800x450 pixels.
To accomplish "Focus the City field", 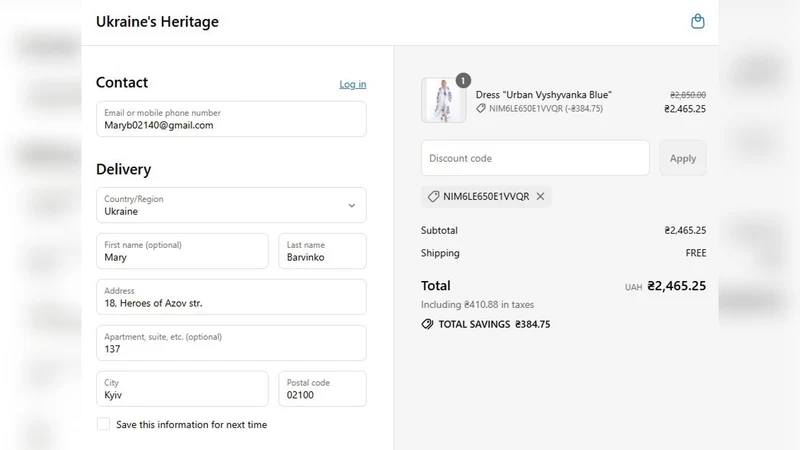I will coord(182,389).
